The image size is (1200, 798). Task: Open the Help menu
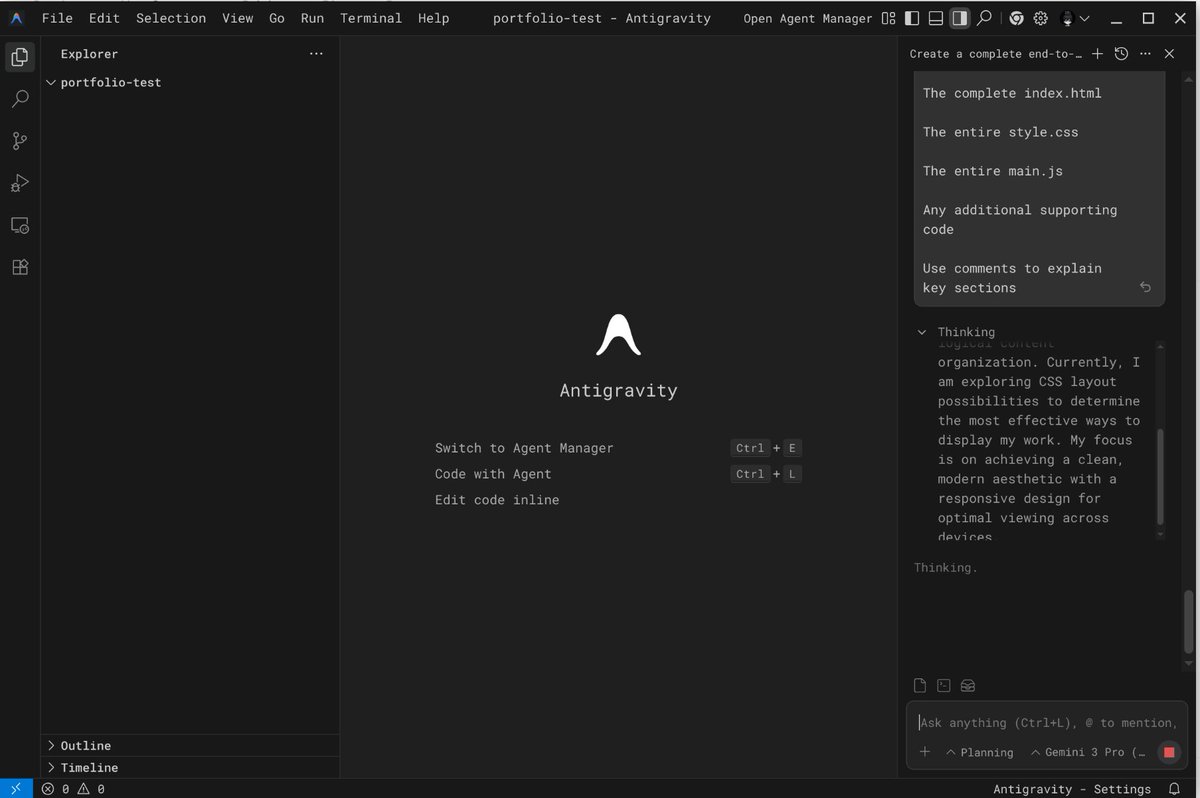pyautogui.click(x=433, y=18)
